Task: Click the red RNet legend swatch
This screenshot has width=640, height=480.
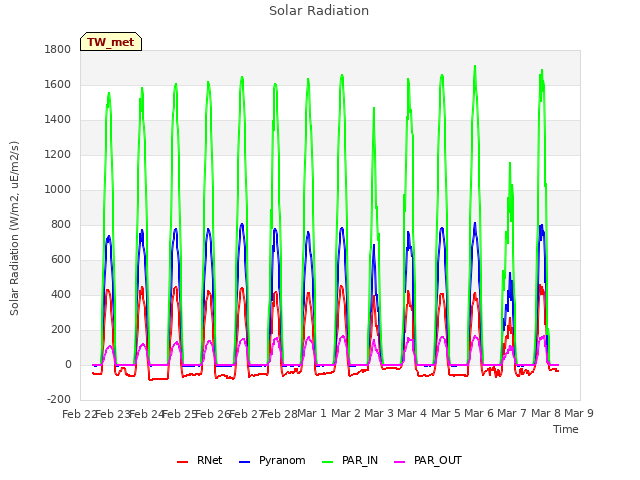Action: pos(182,462)
